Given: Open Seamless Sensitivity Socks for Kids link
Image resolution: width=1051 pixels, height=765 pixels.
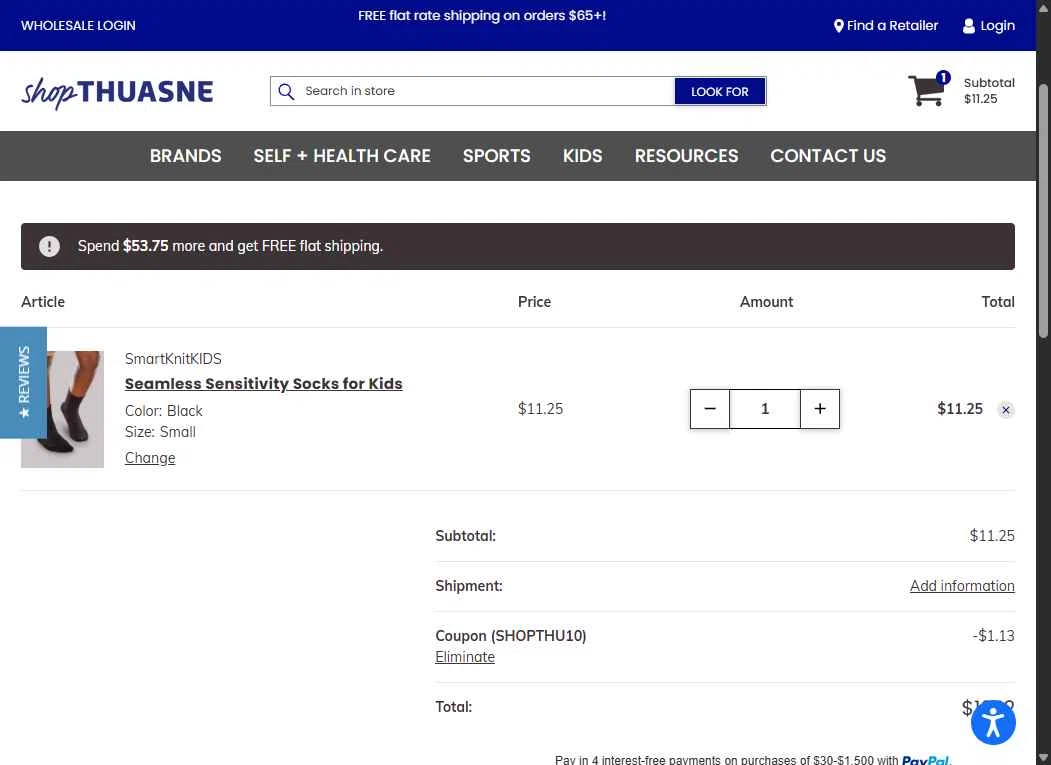Looking at the screenshot, I should point(263,384).
